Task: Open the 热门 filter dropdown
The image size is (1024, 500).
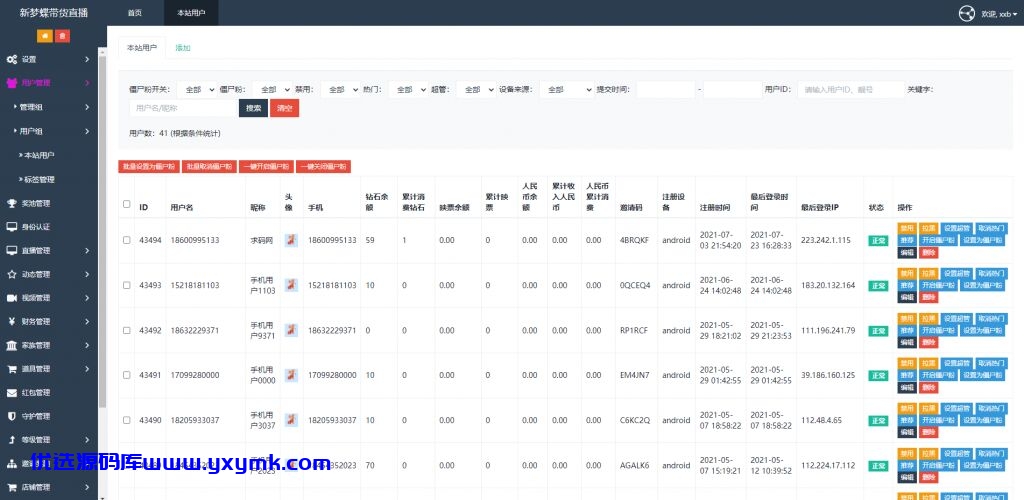Action: [x=408, y=89]
